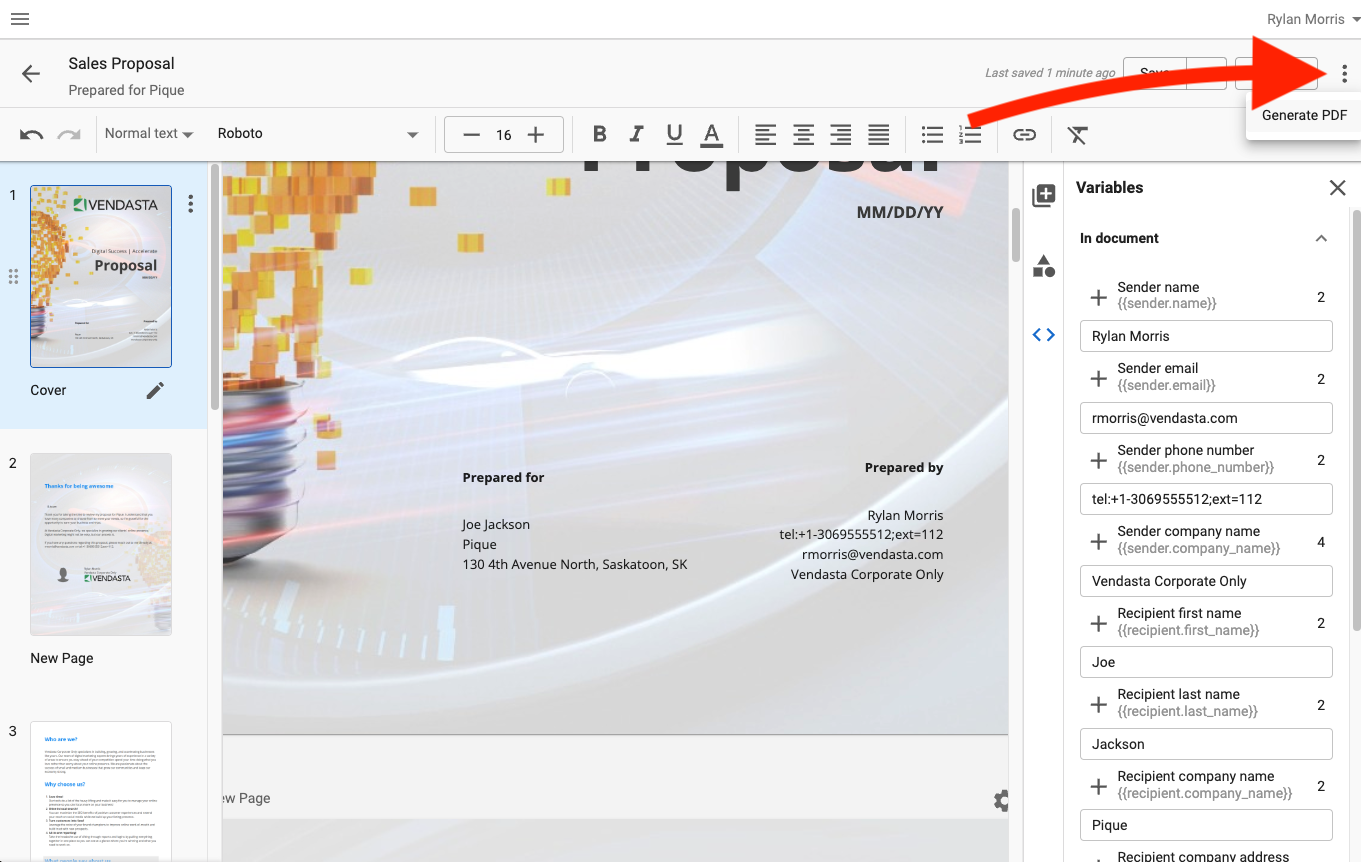Toggle italic formatting
Viewport: 1361px width, 862px height.
tap(637, 134)
